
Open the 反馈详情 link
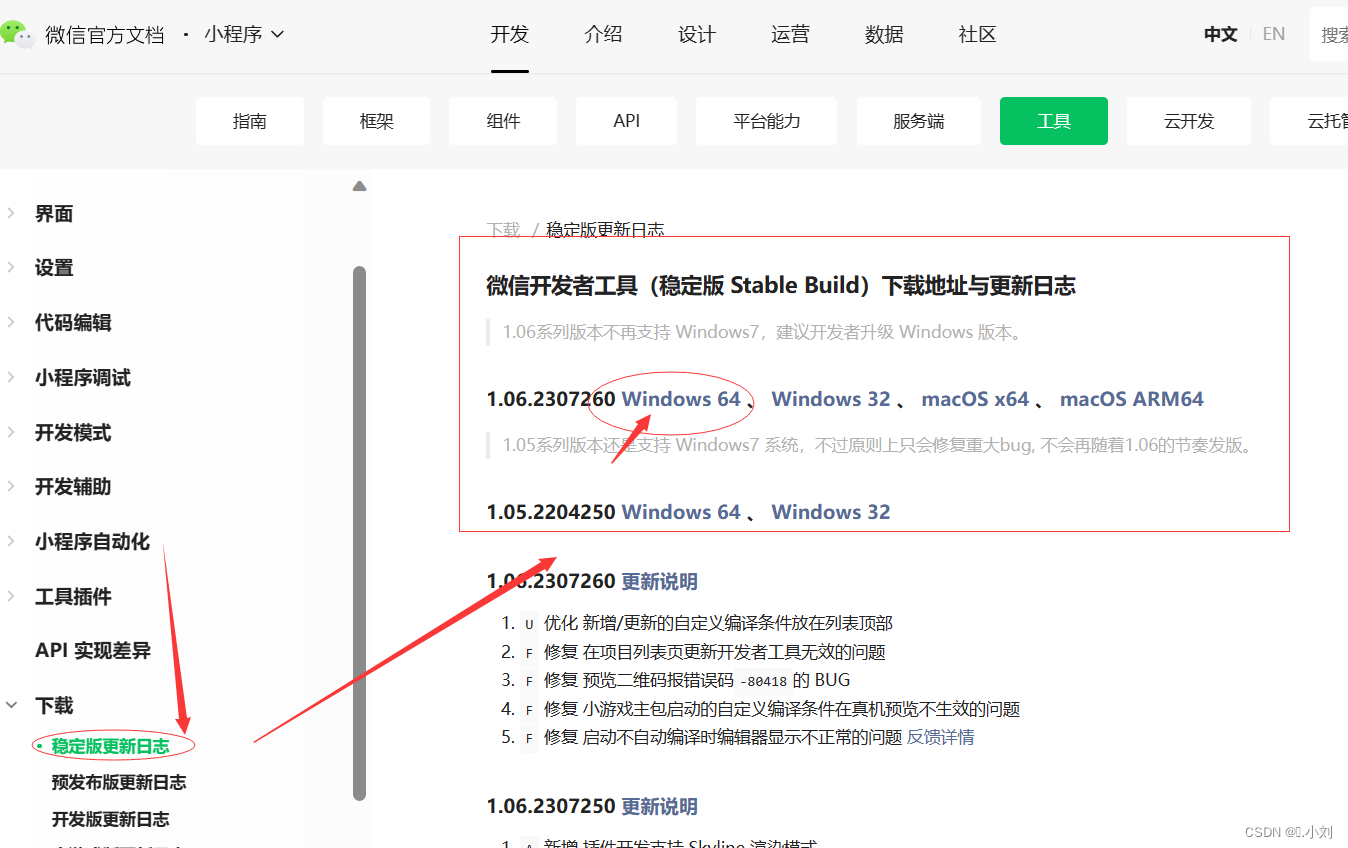point(941,737)
